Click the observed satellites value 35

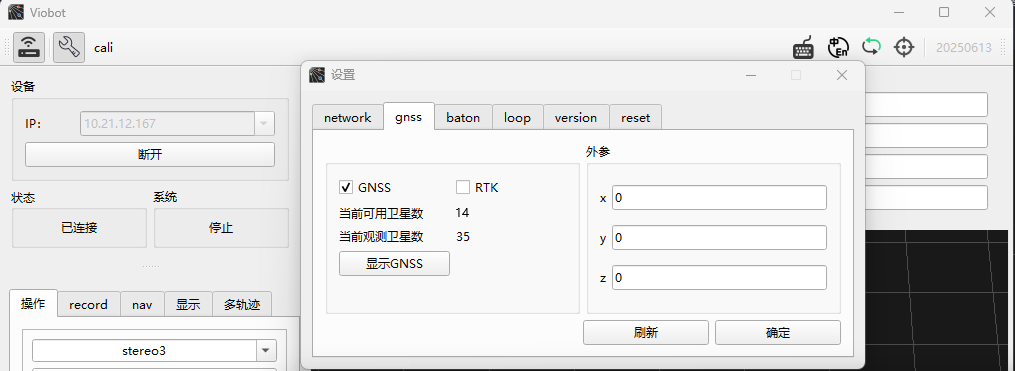[x=463, y=236]
